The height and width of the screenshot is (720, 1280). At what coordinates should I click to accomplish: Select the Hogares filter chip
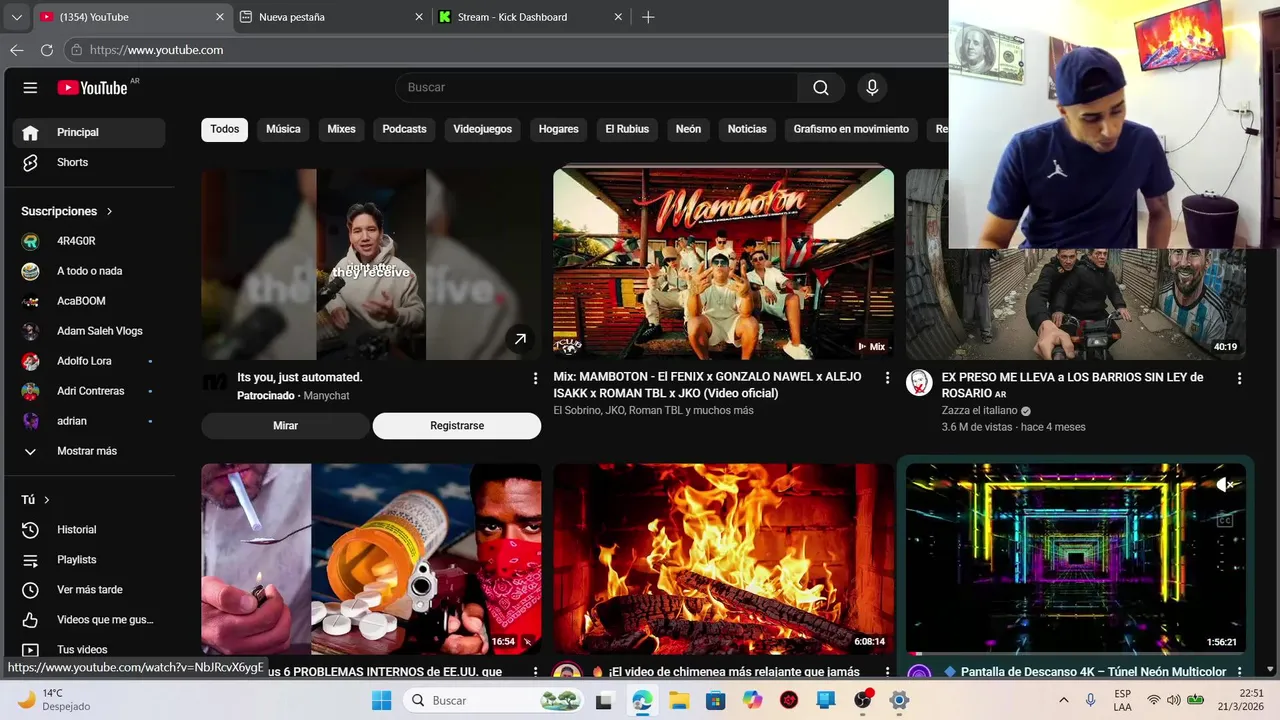coord(559,129)
